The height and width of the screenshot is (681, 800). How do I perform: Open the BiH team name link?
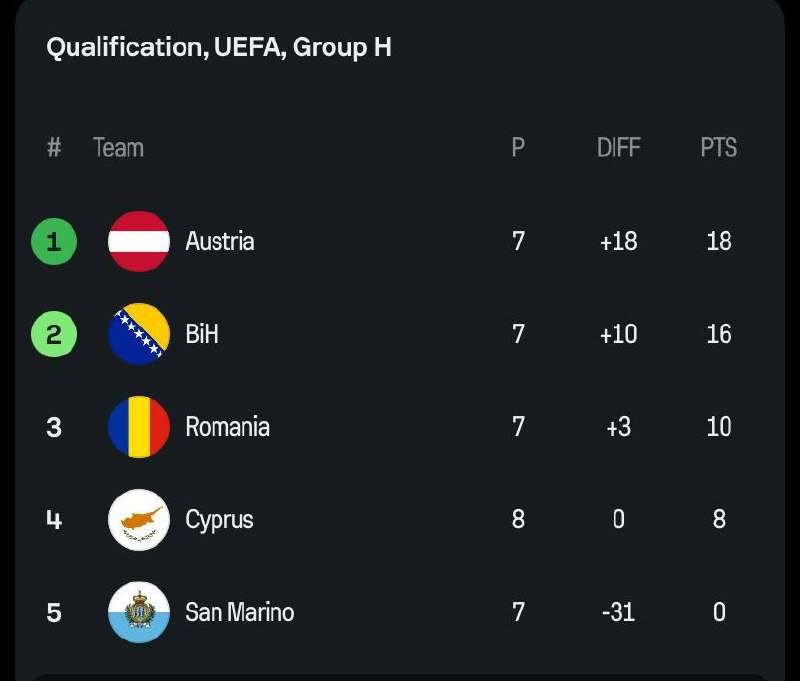point(202,334)
